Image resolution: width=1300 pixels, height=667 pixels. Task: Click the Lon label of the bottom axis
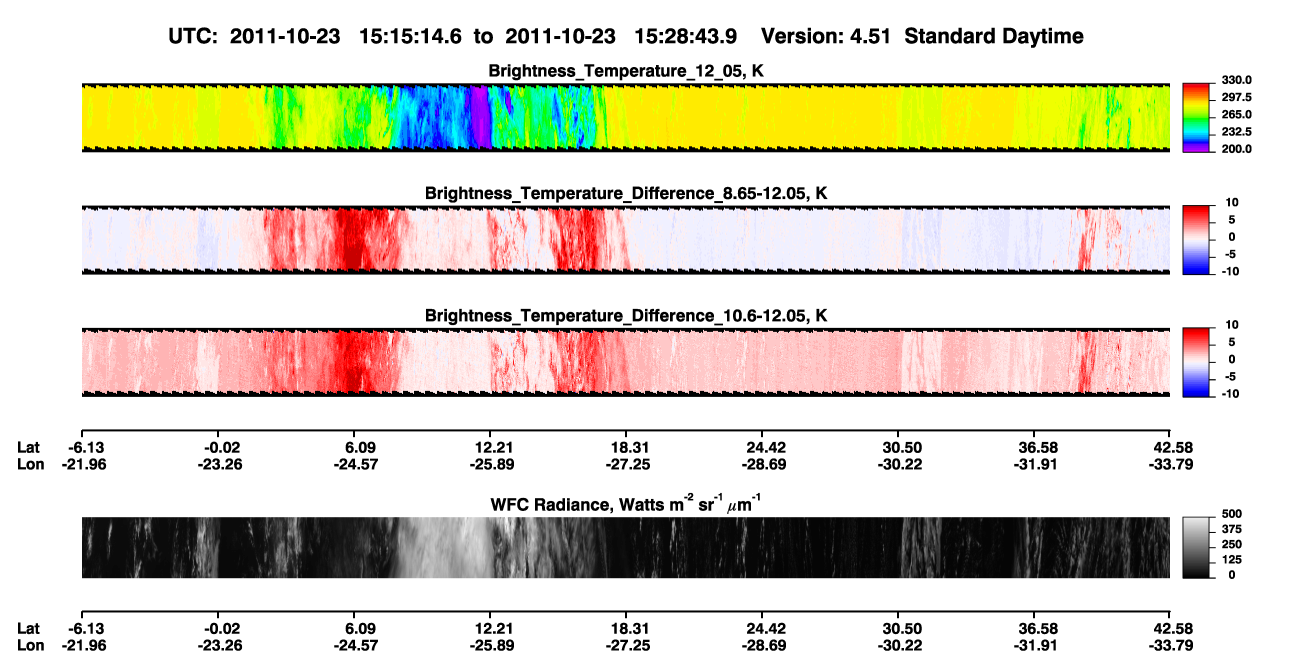pyautogui.click(x=31, y=646)
